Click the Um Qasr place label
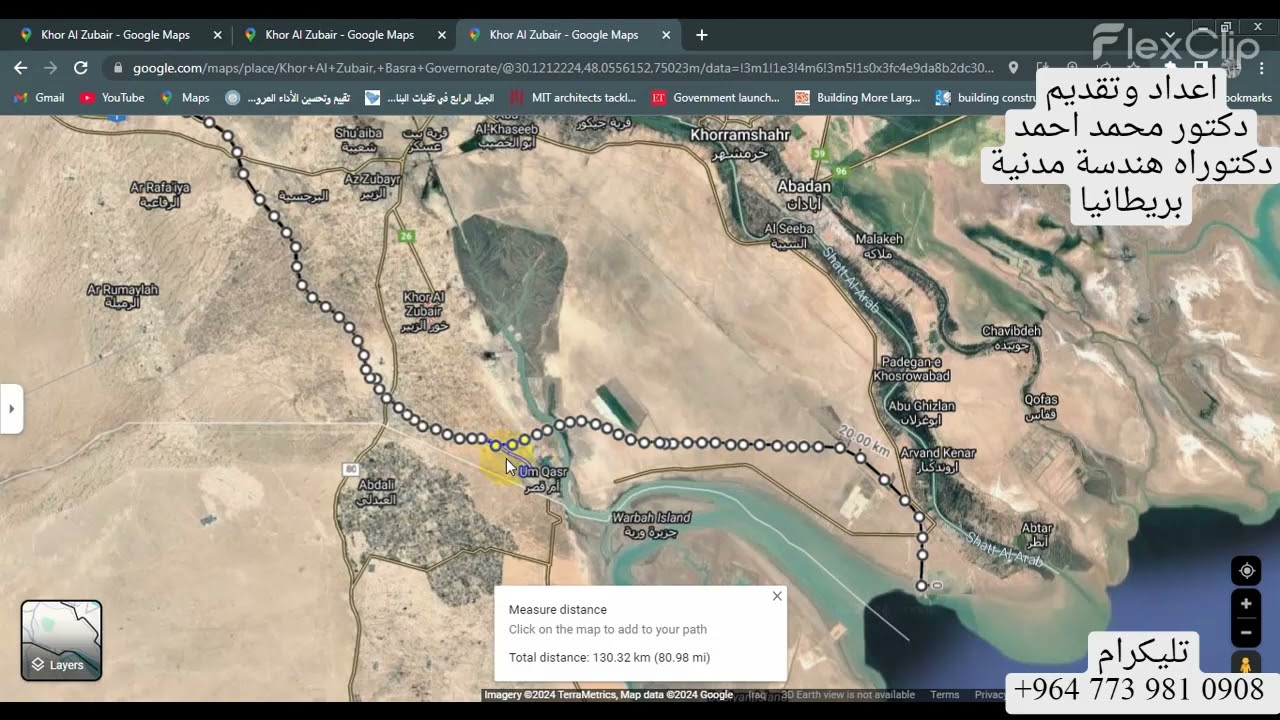1280x720 pixels. [543, 478]
